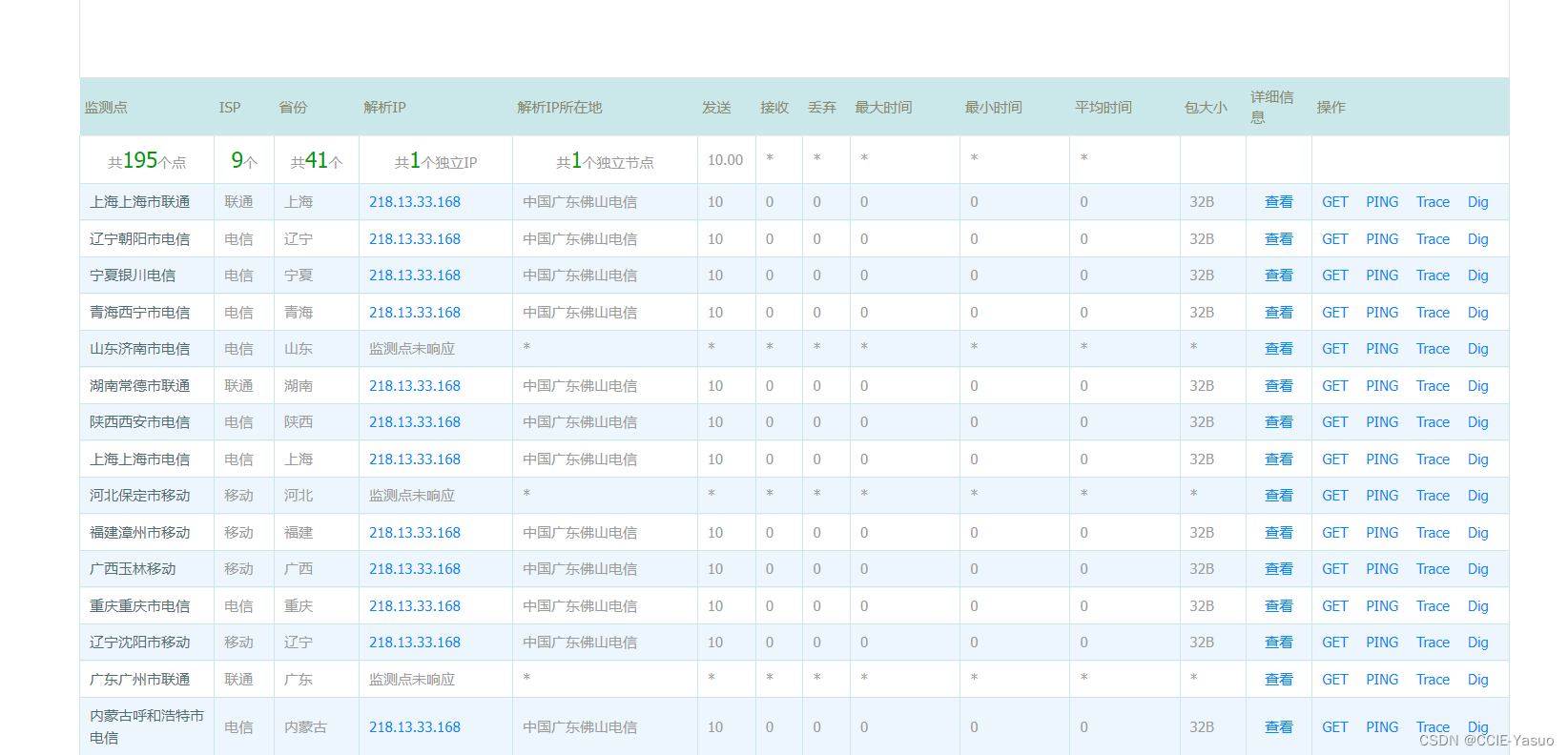1568x755 pixels.
Task: Click the 操作 column header
Action: click(1331, 108)
